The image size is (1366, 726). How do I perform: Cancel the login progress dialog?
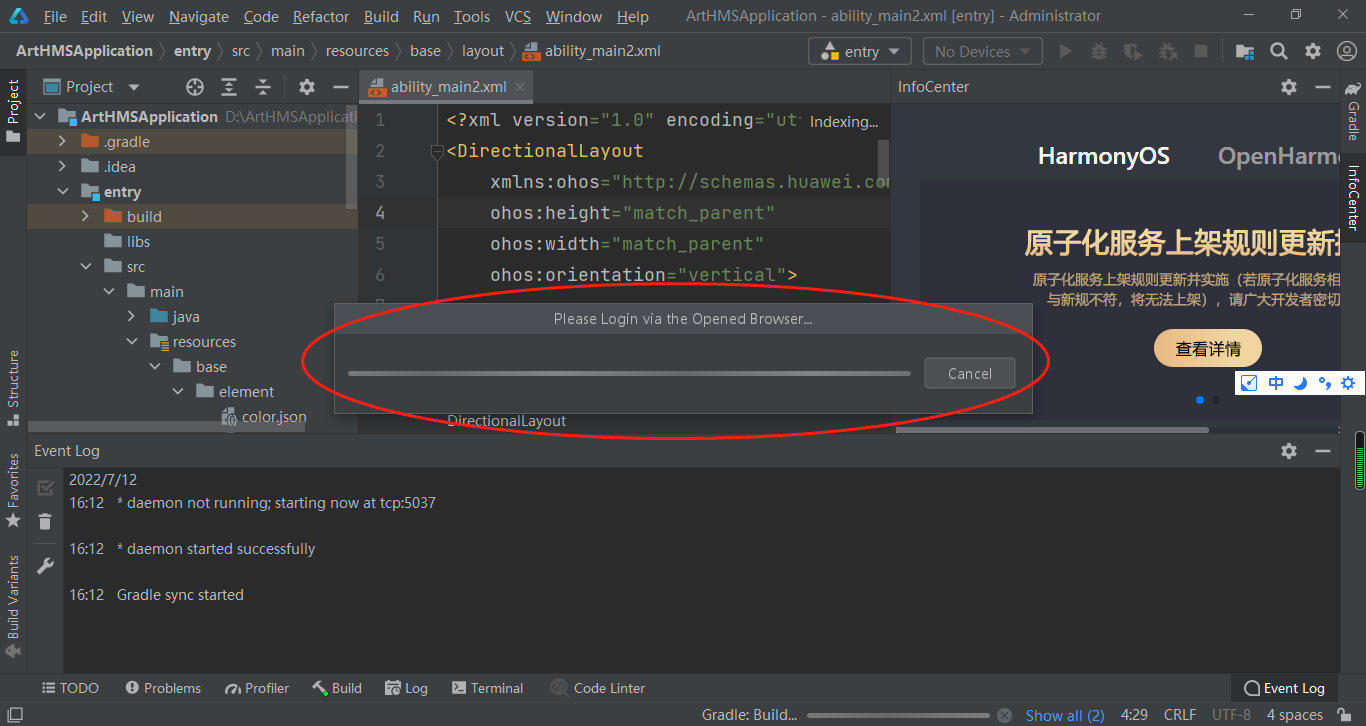970,373
